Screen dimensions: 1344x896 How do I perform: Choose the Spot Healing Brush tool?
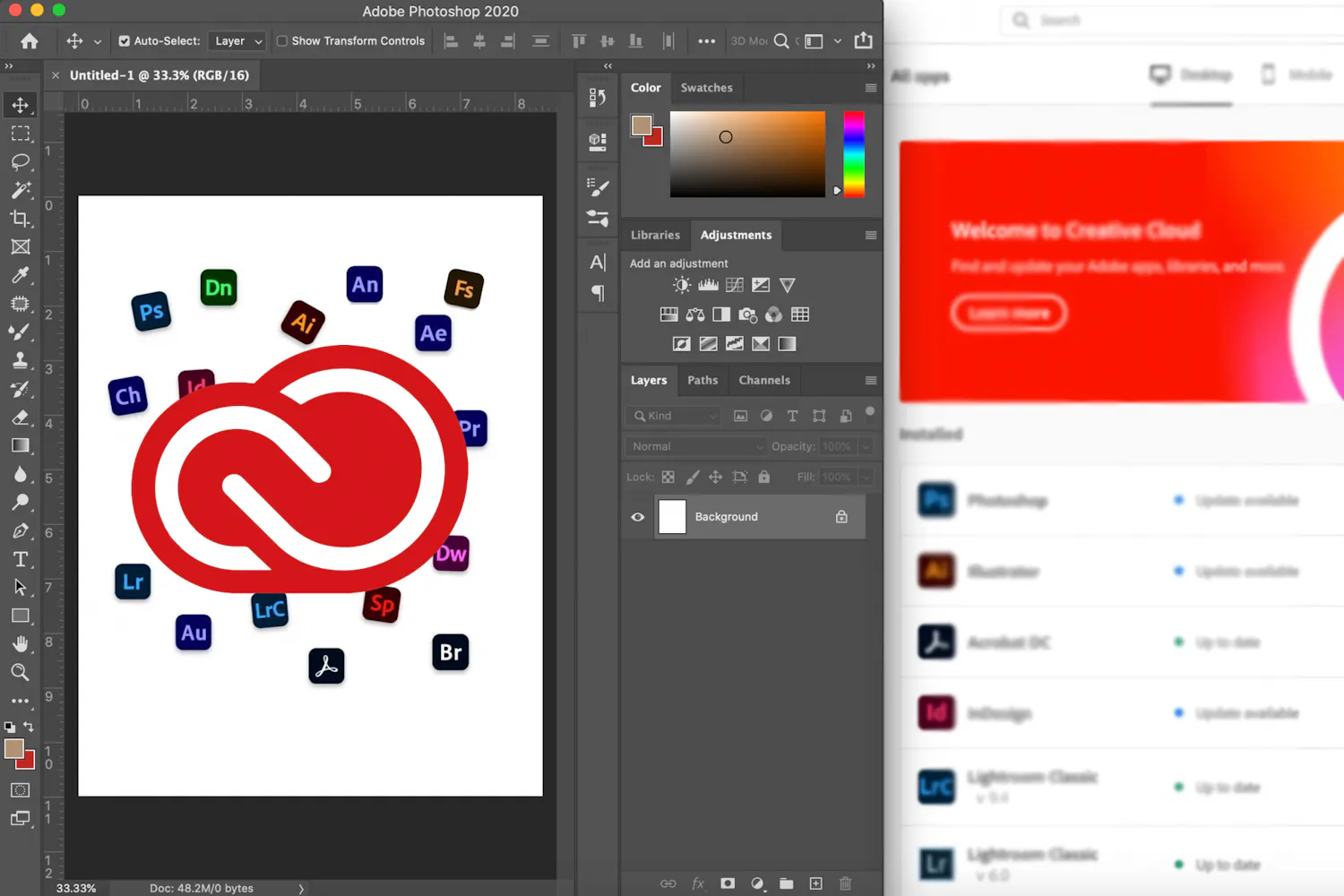[x=20, y=304]
